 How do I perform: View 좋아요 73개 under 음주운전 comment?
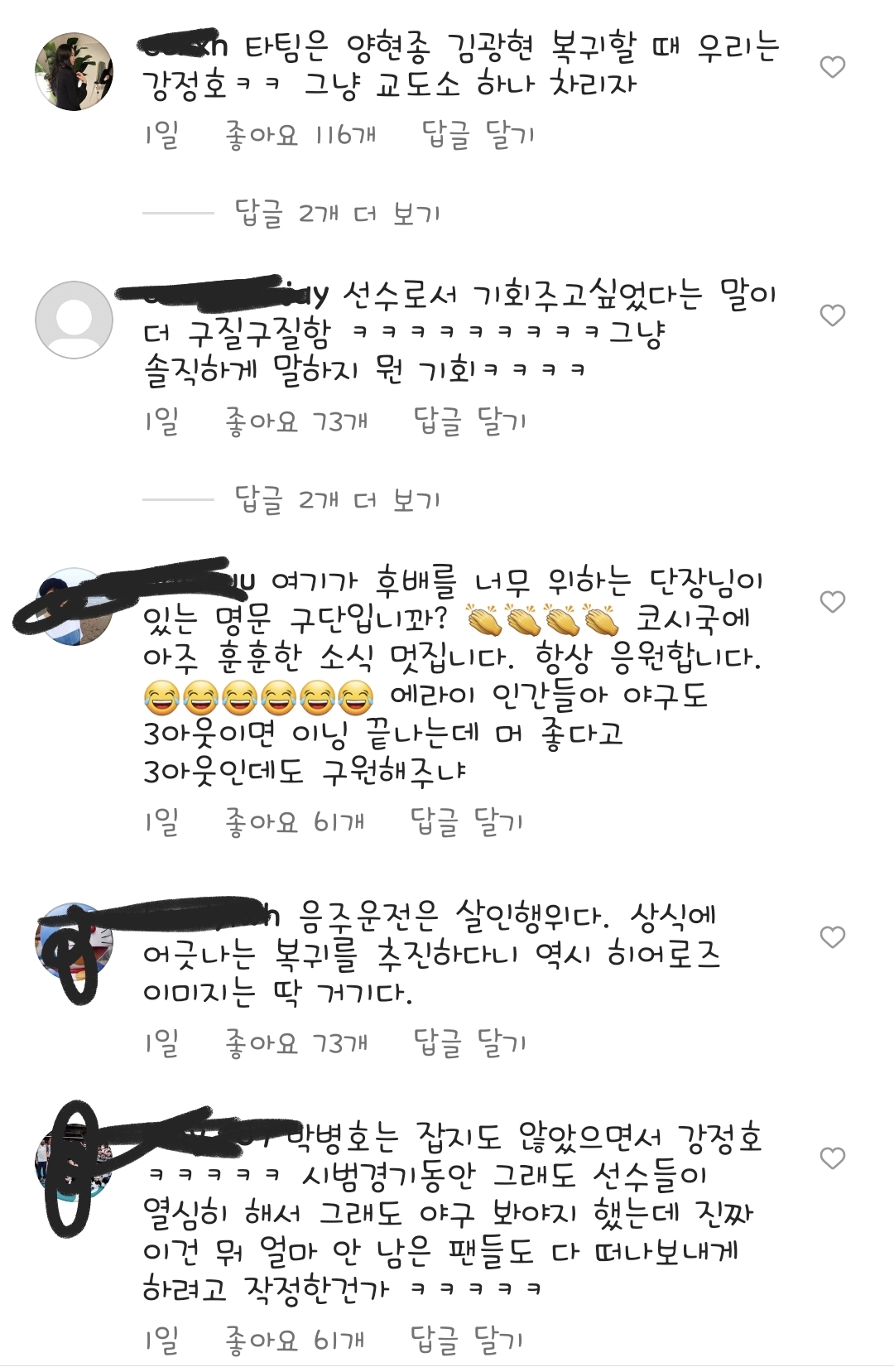[x=296, y=1042]
